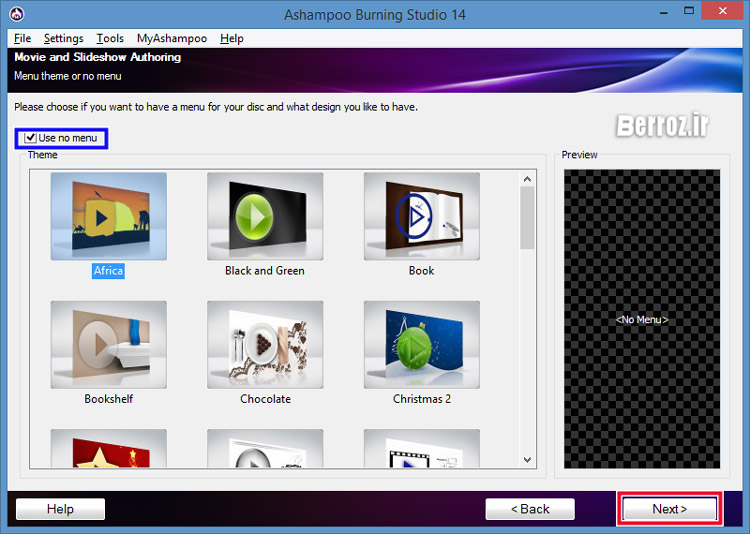Choose the Black and Green theme icon
750x534 pixels.
tap(265, 216)
